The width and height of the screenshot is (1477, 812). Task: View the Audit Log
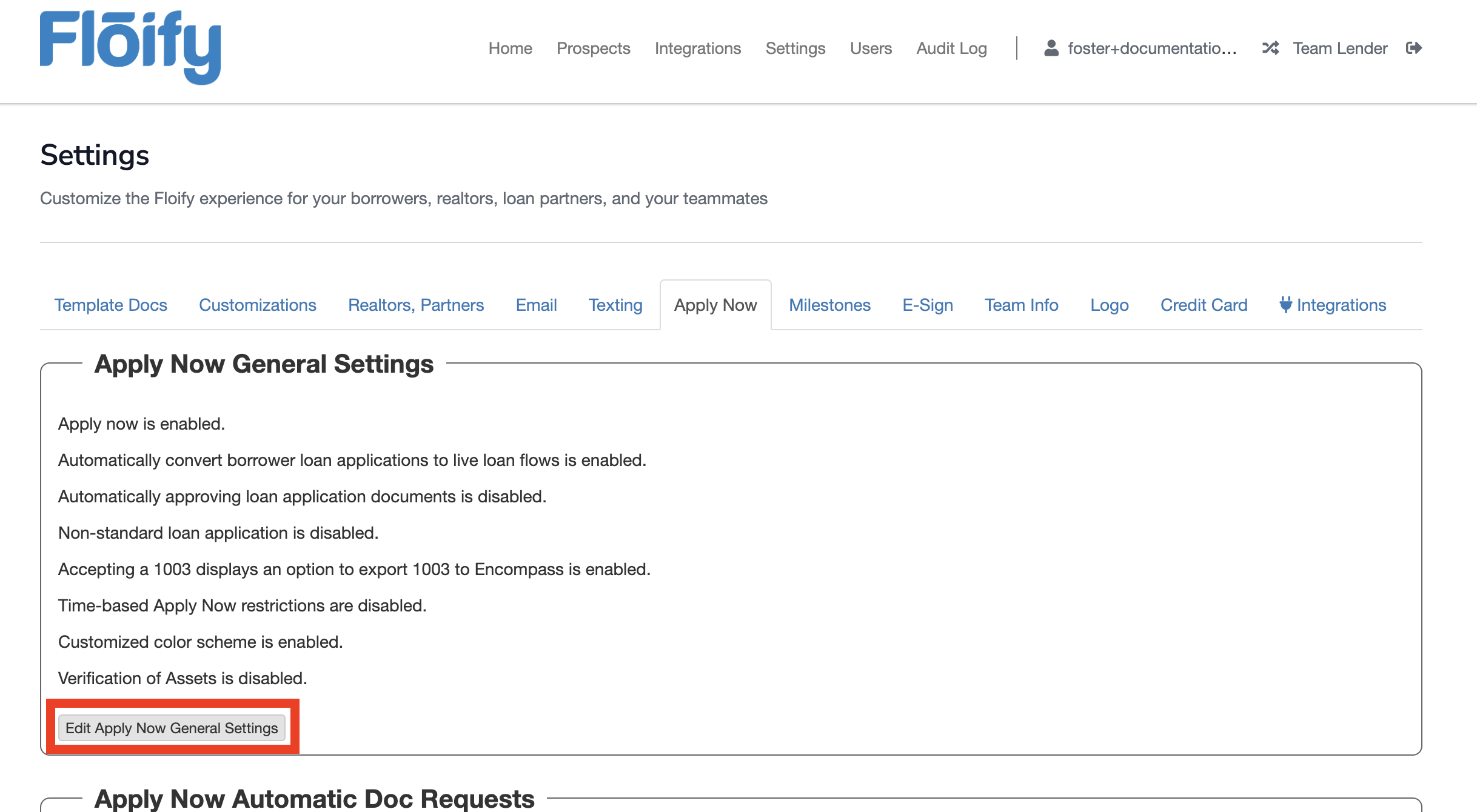(x=951, y=48)
